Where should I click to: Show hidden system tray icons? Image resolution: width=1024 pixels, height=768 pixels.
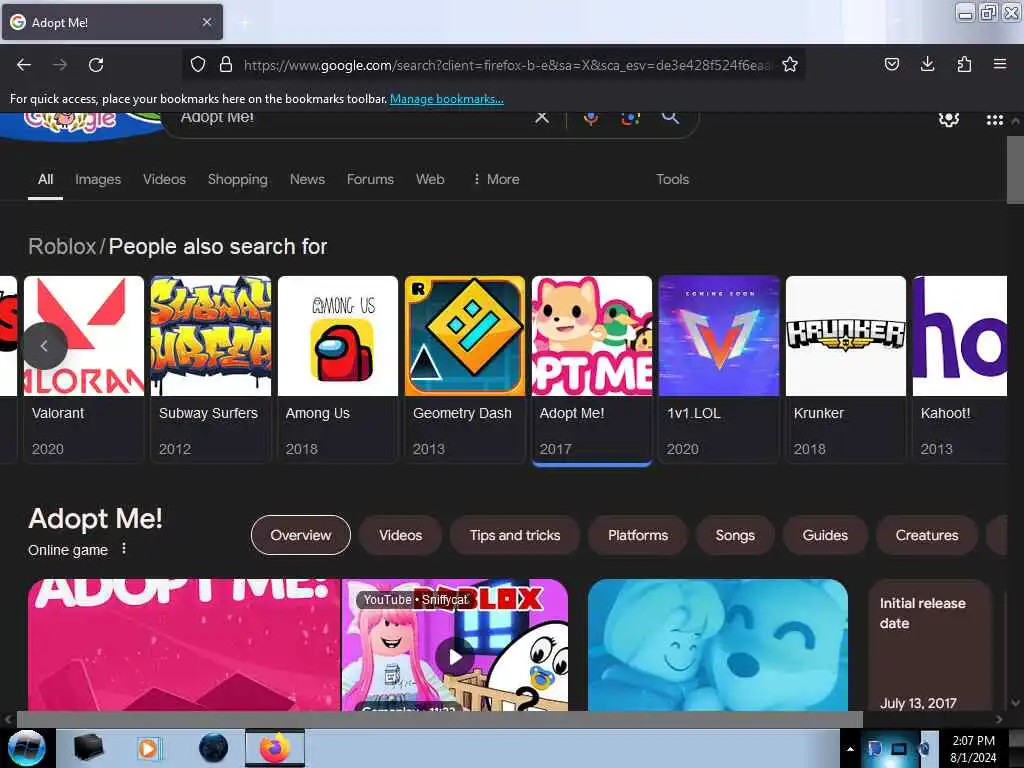click(x=850, y=749)
